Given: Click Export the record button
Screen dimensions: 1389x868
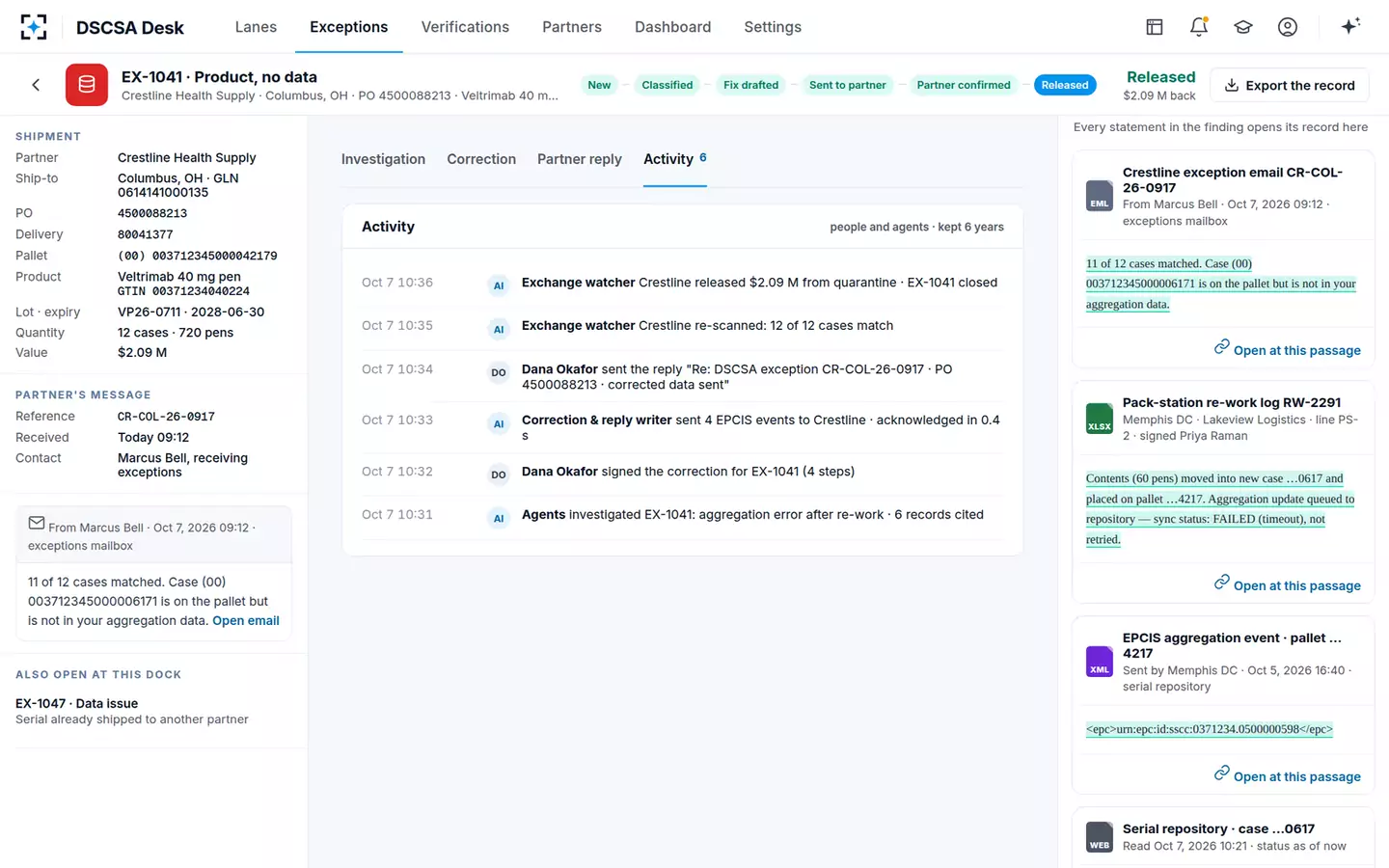Looking at the screenshot, I should [1290, 85].
